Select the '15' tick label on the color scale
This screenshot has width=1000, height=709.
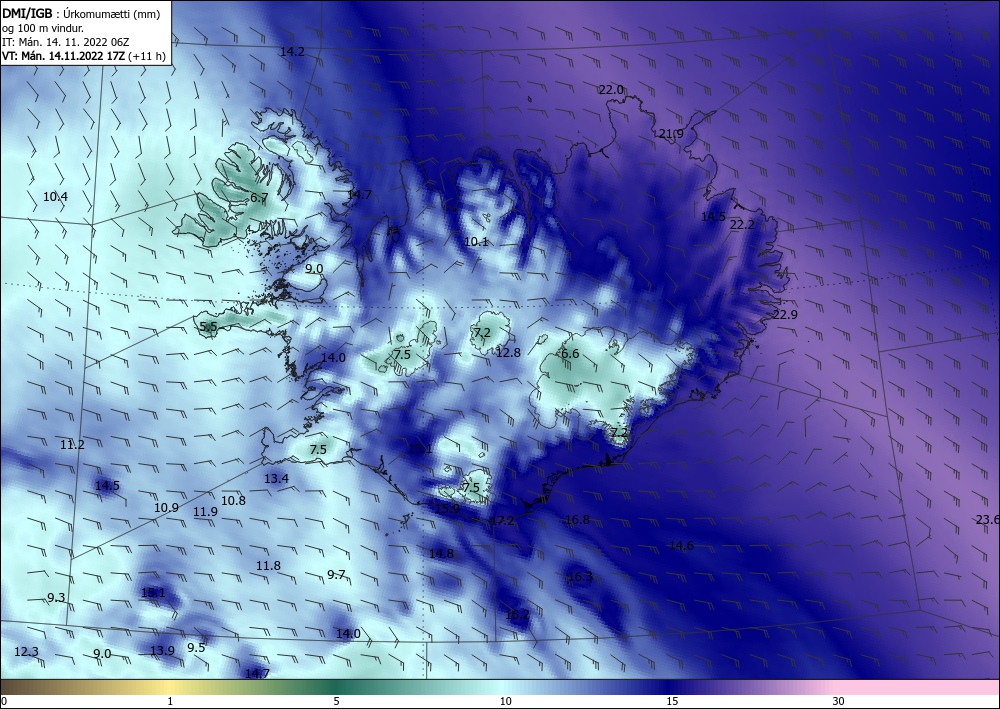(x=672, y=701)
